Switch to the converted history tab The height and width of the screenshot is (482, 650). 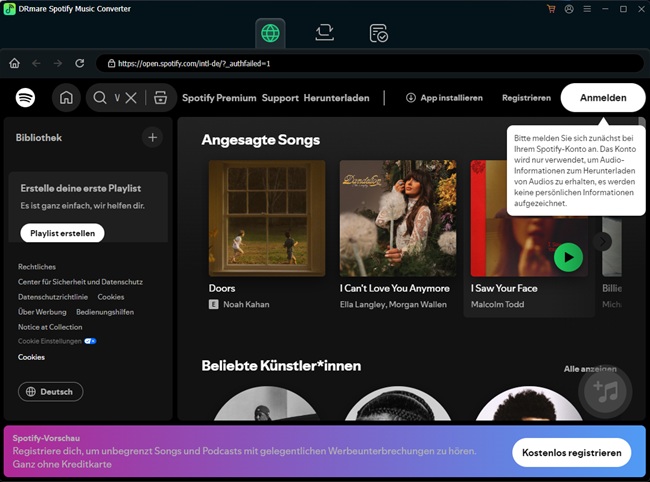[x=378, y=34]
